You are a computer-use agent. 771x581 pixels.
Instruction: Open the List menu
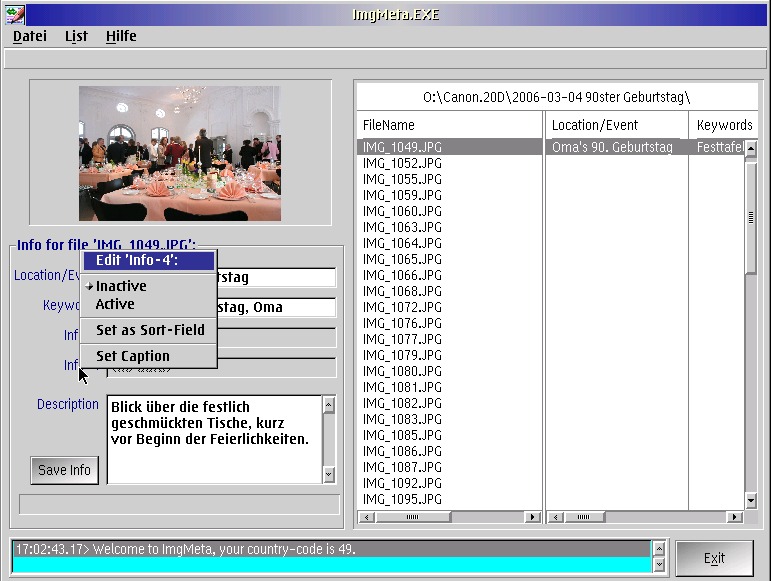click(76, 36)
